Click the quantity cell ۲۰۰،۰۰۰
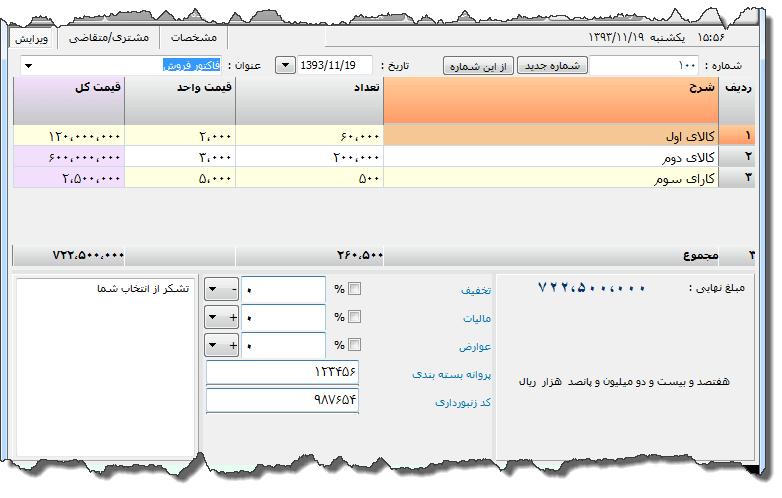The image size is (782, 498). pyautogui.click(x=309, y=157)
